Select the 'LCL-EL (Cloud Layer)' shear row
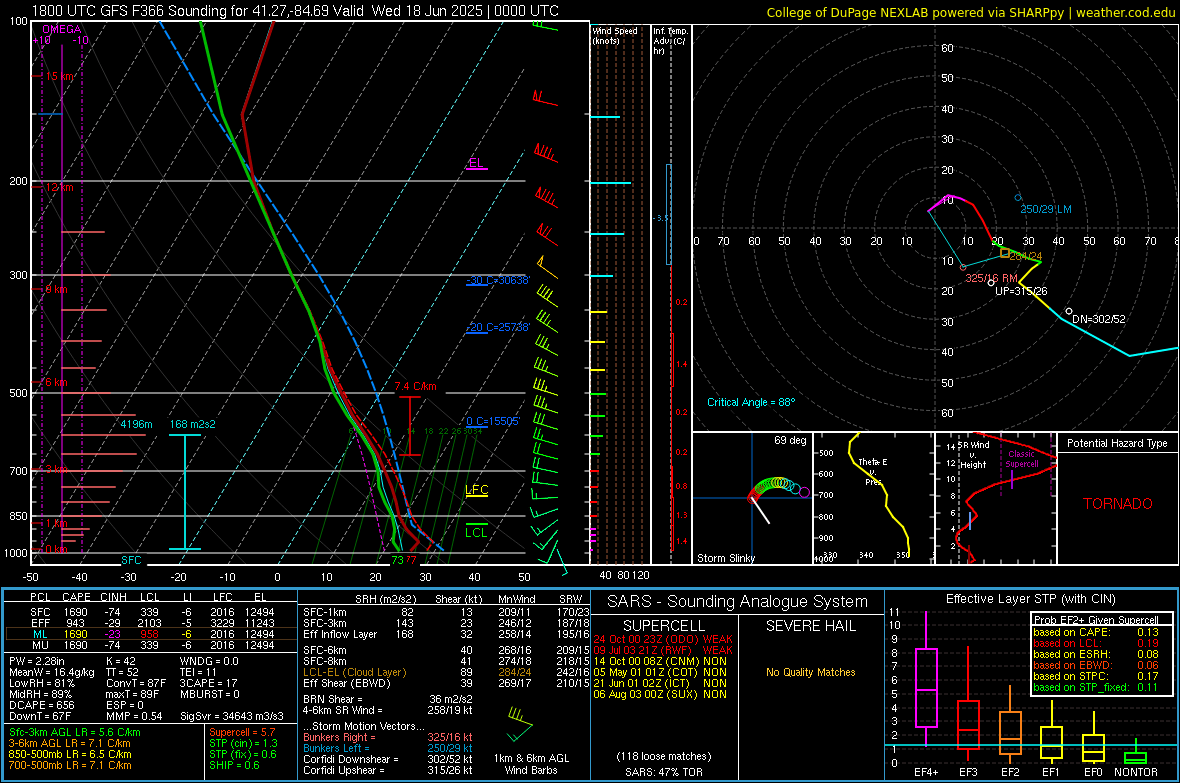 click(446, 672)
